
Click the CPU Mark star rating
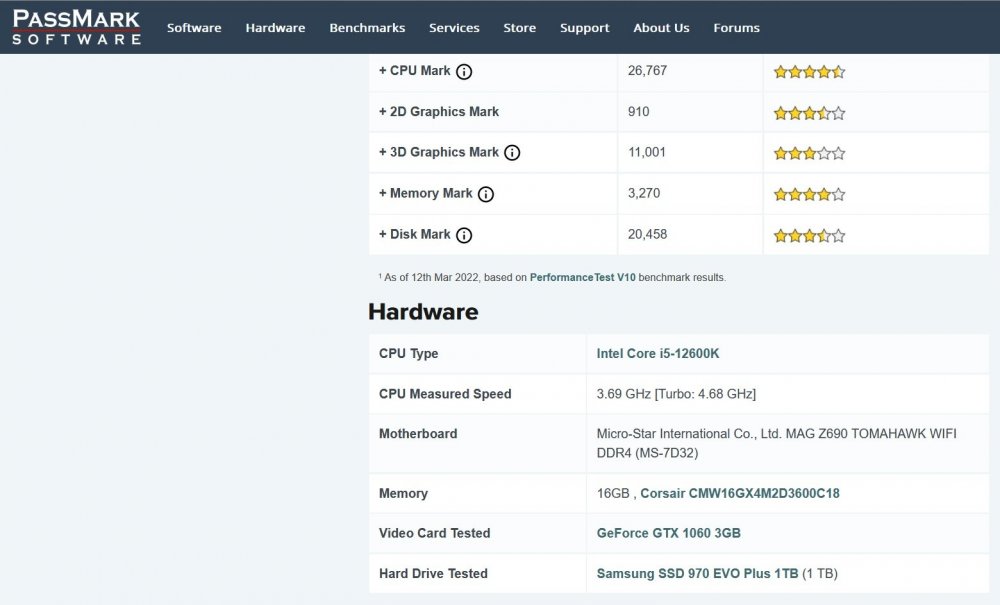pyautogui.click(x=809, y=72)
